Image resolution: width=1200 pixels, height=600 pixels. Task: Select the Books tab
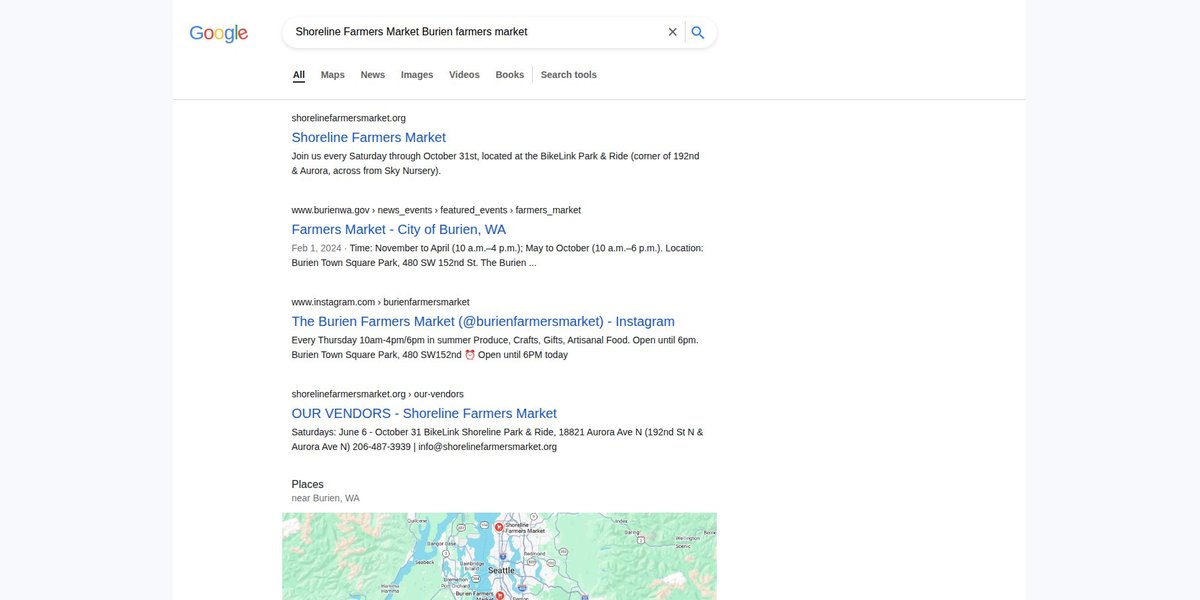510,75
